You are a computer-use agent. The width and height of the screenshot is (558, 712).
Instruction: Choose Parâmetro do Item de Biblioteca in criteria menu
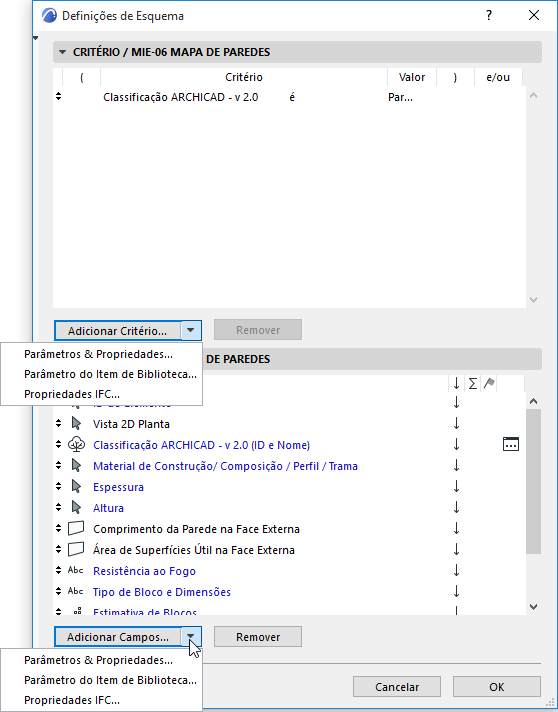click(x=110, y=374)
